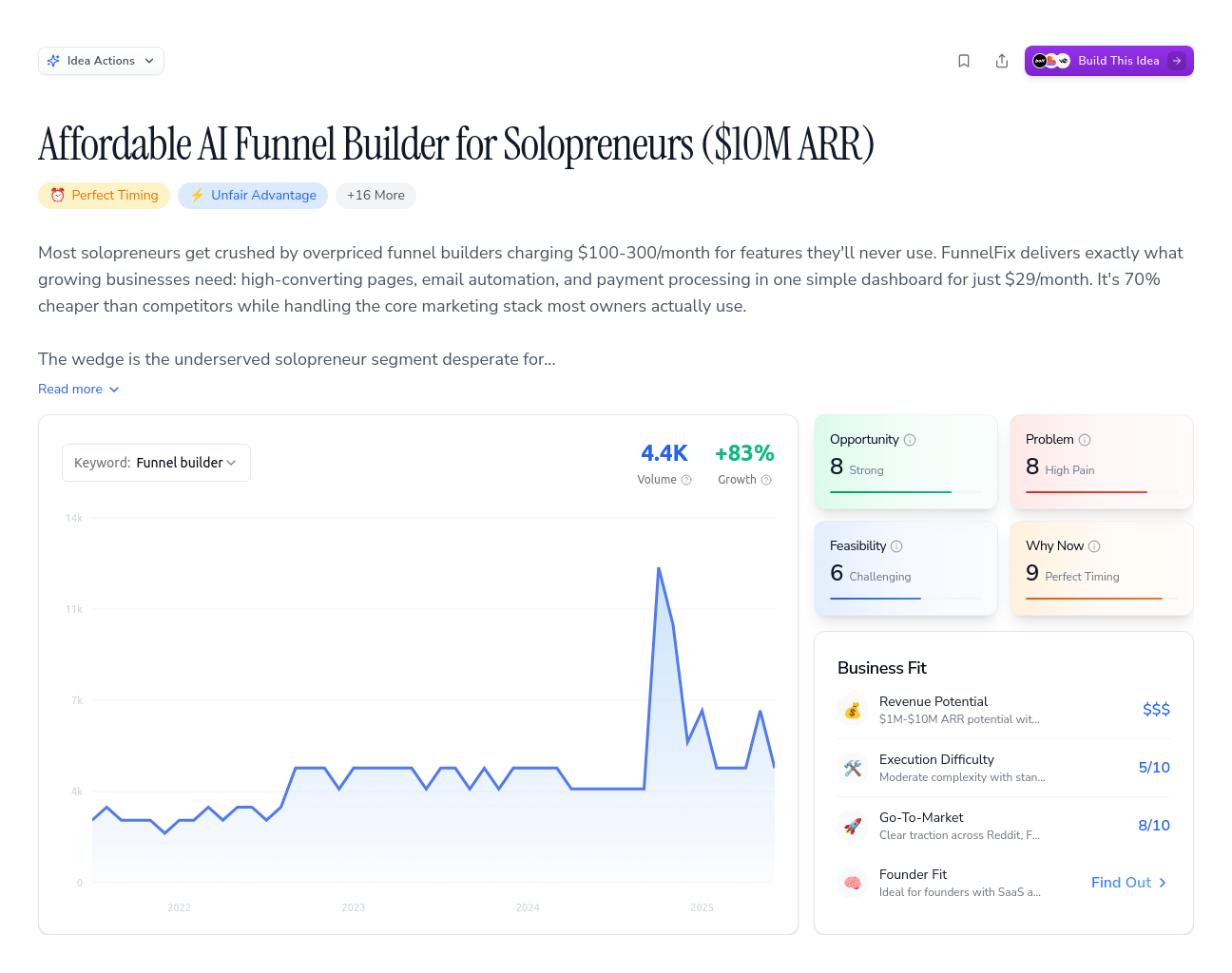Screen dimensions: 1232x973
Task: Click the 4.4K volume value
Action: tap(664, 453)
